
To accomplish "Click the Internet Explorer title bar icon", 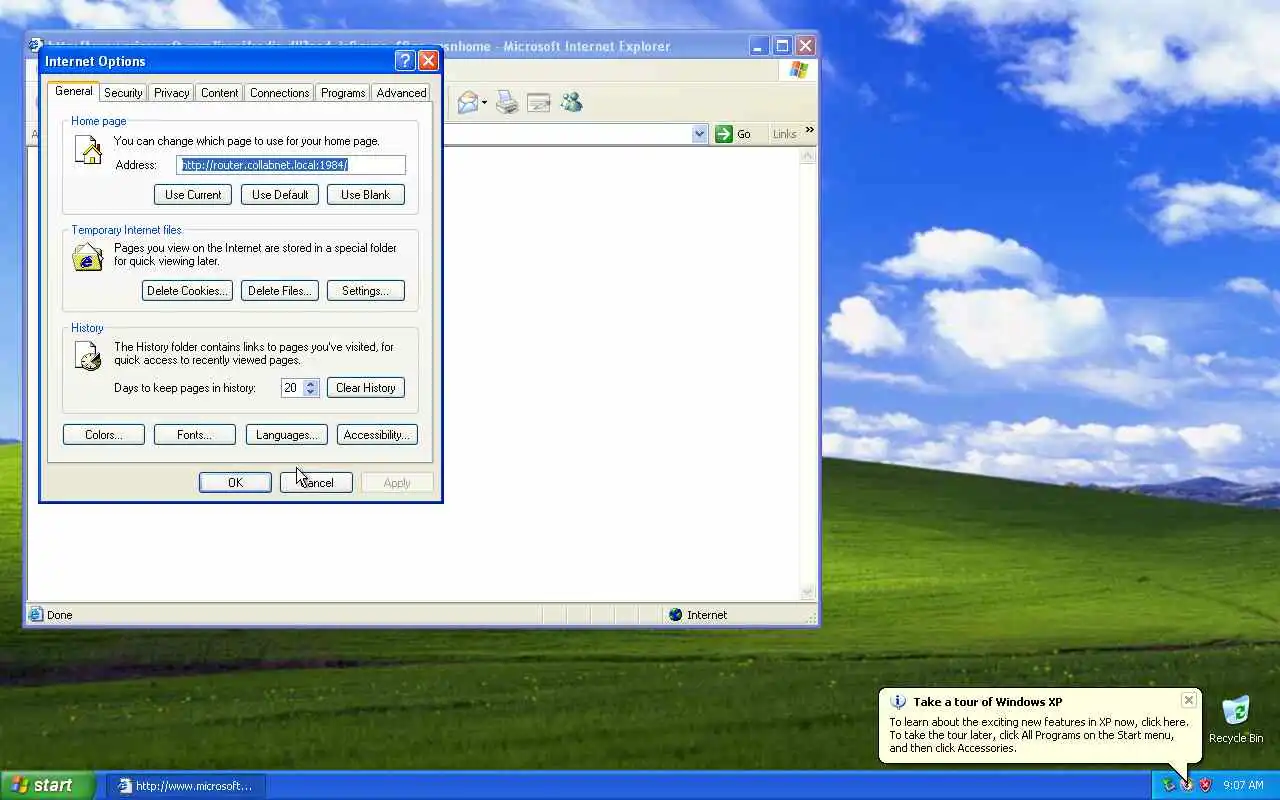I will 35,45.
